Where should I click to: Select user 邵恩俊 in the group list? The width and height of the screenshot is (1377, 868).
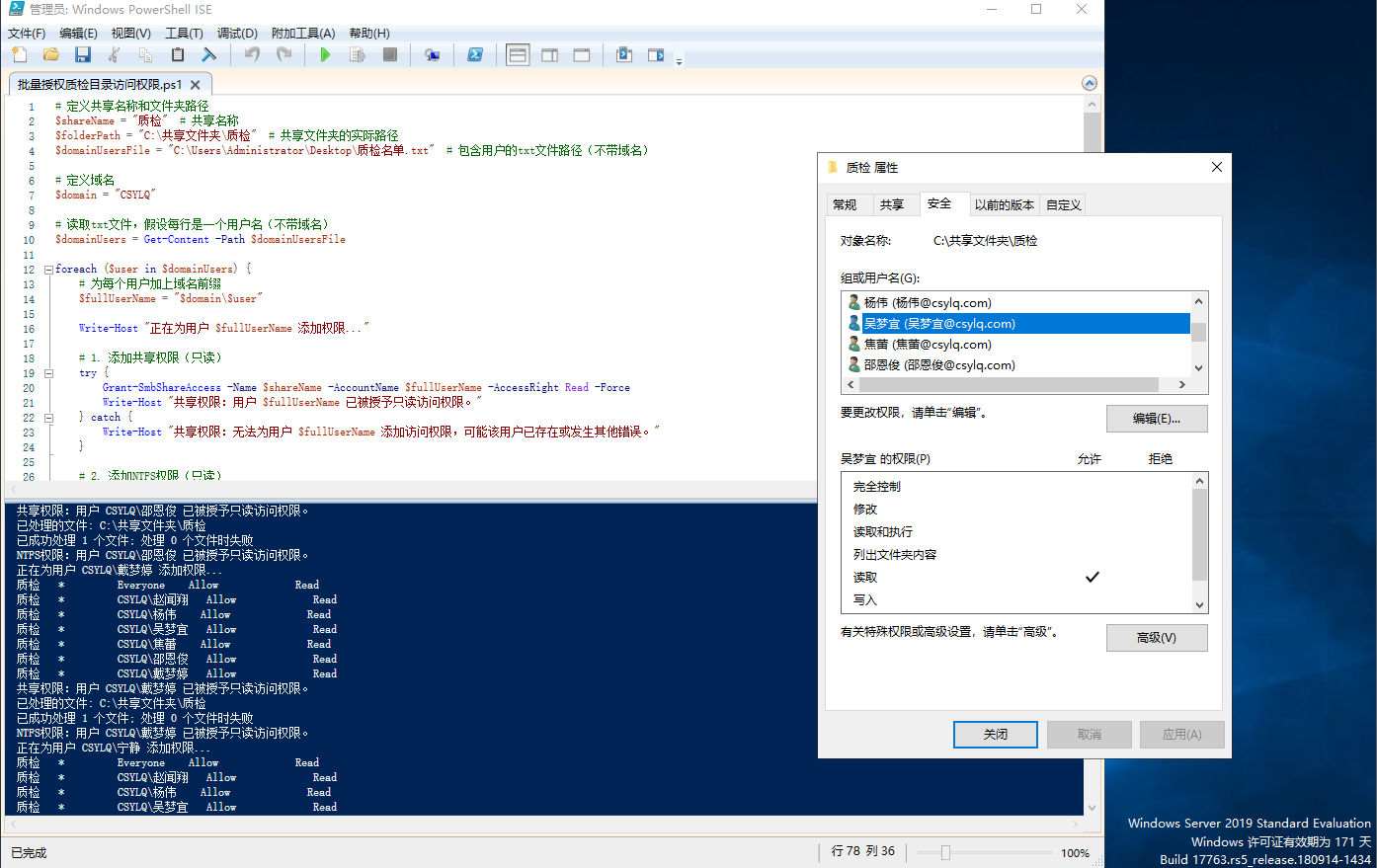tap(1016, 365)
